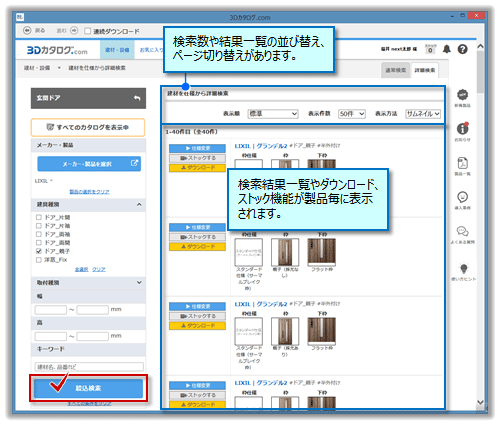Screen dimensions: 500x425
Task: Click 仕様変更 in topmost result row
Action: tap(197, 148)
